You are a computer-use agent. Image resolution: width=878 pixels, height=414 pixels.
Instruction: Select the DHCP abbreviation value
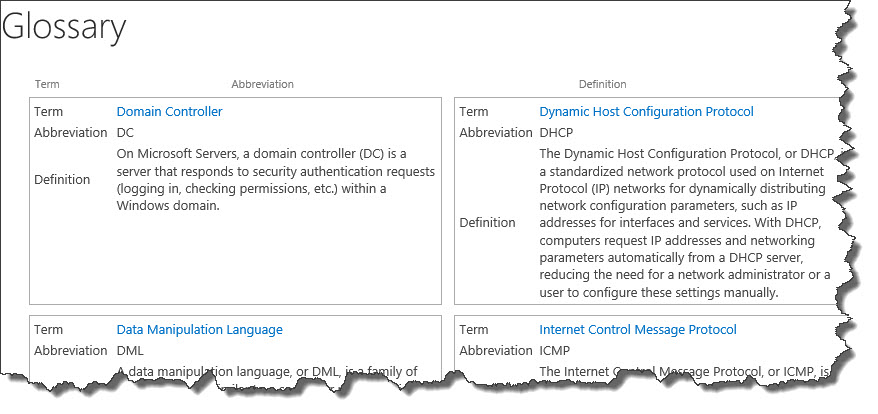click(556, 133)
